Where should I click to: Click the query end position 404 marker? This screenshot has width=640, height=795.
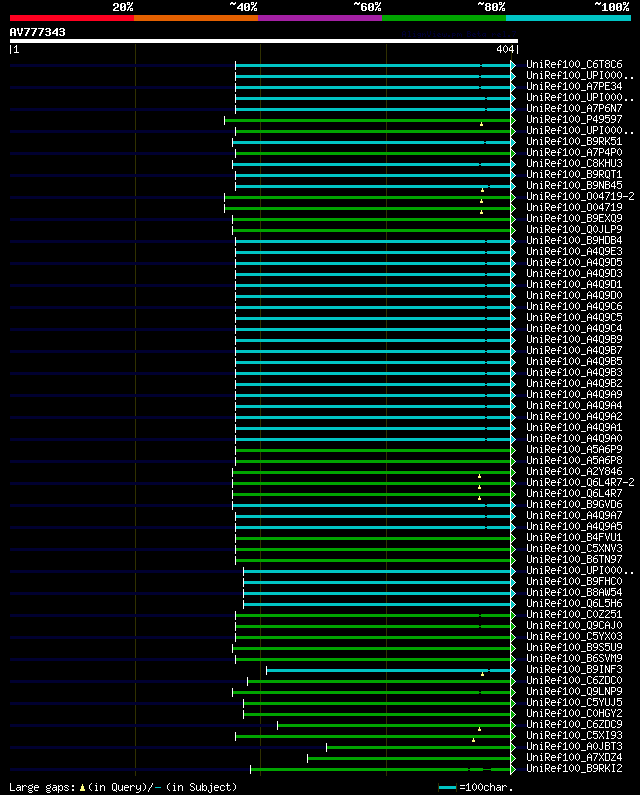pos(505,49)
